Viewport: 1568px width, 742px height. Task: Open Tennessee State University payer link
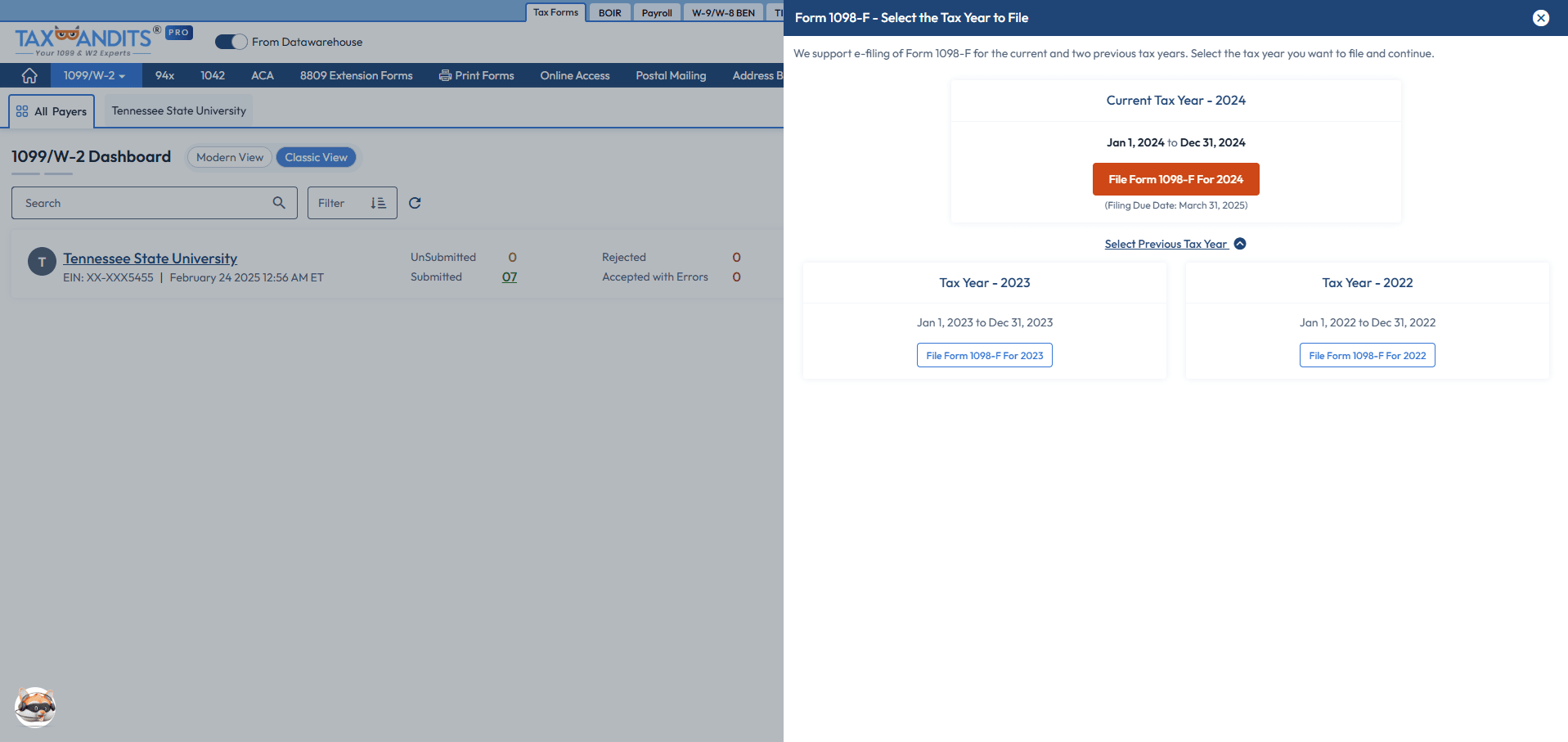point(151,259)
